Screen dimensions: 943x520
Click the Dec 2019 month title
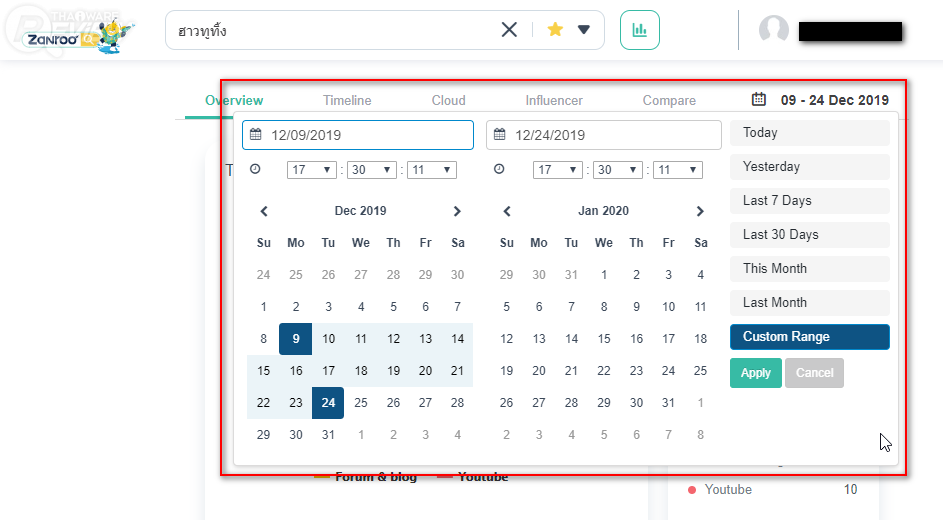coord(360,211)
